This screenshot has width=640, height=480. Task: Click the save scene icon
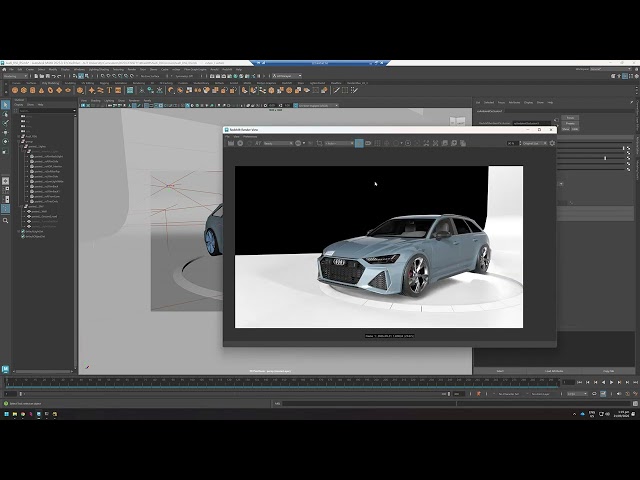tap(48, 76)
